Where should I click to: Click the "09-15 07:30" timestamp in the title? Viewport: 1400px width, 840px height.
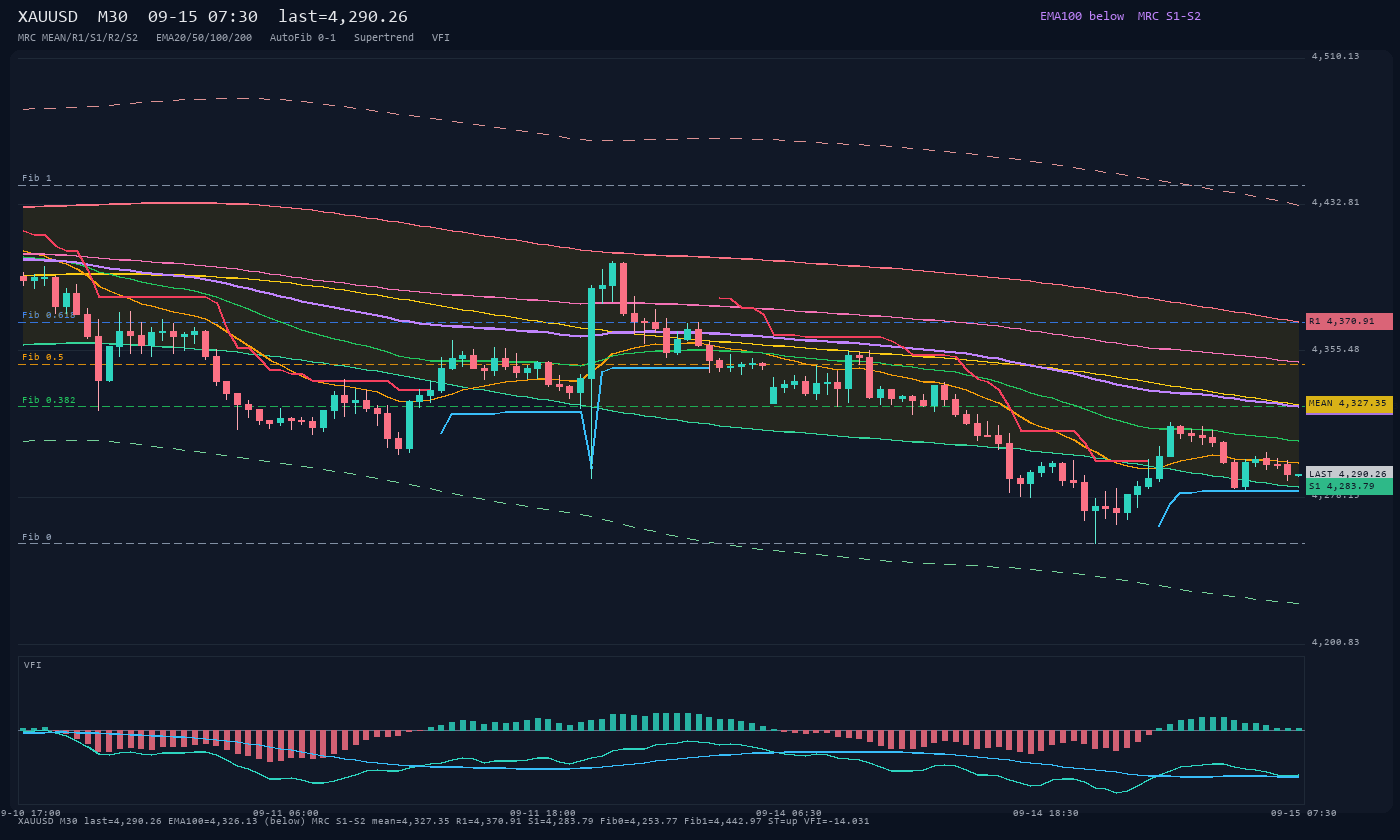pyautogui.click(x=203, y=16)
